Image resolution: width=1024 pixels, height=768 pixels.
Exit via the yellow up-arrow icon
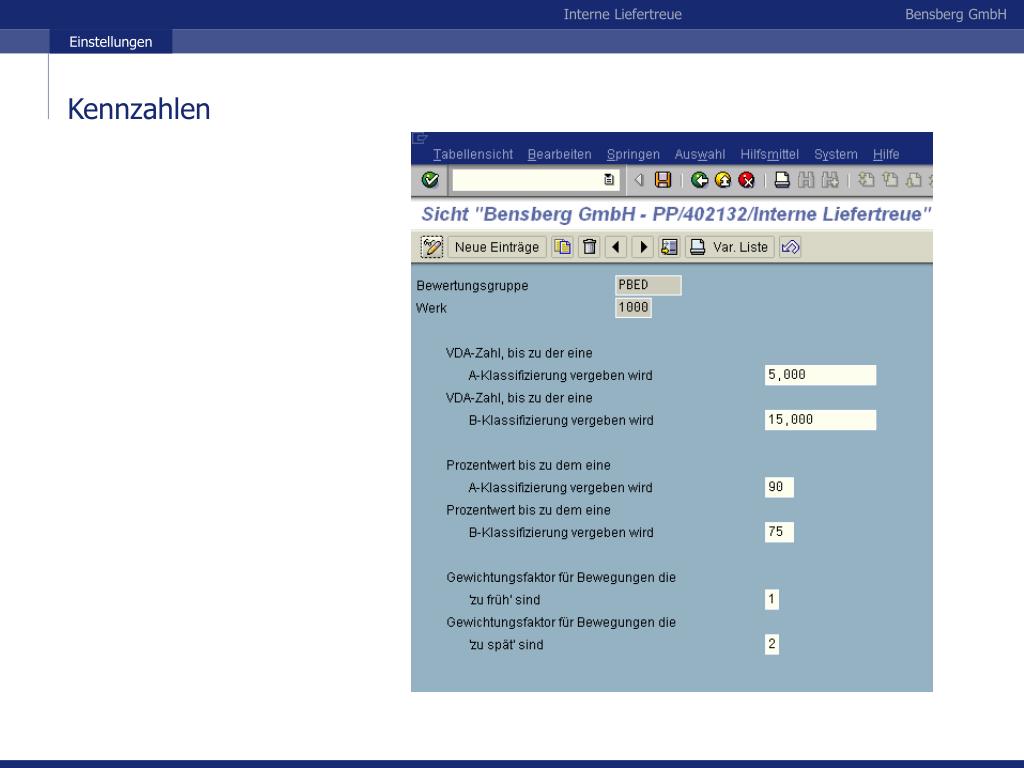723,180
